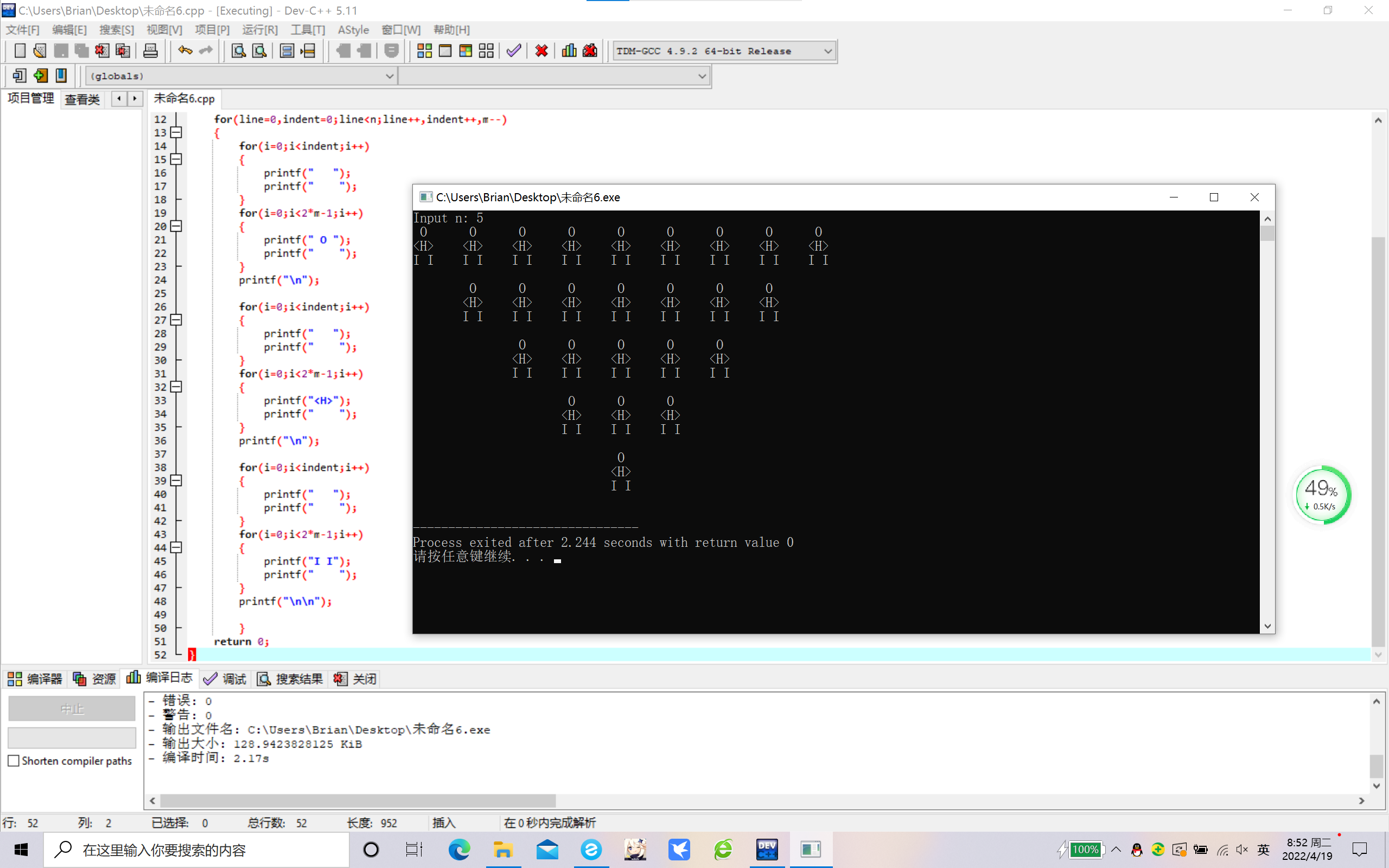Enable Shorten compiler paths checkbox
This screenshot has height=868, width=1389.
pyautogui.click(x=14, y=761)
